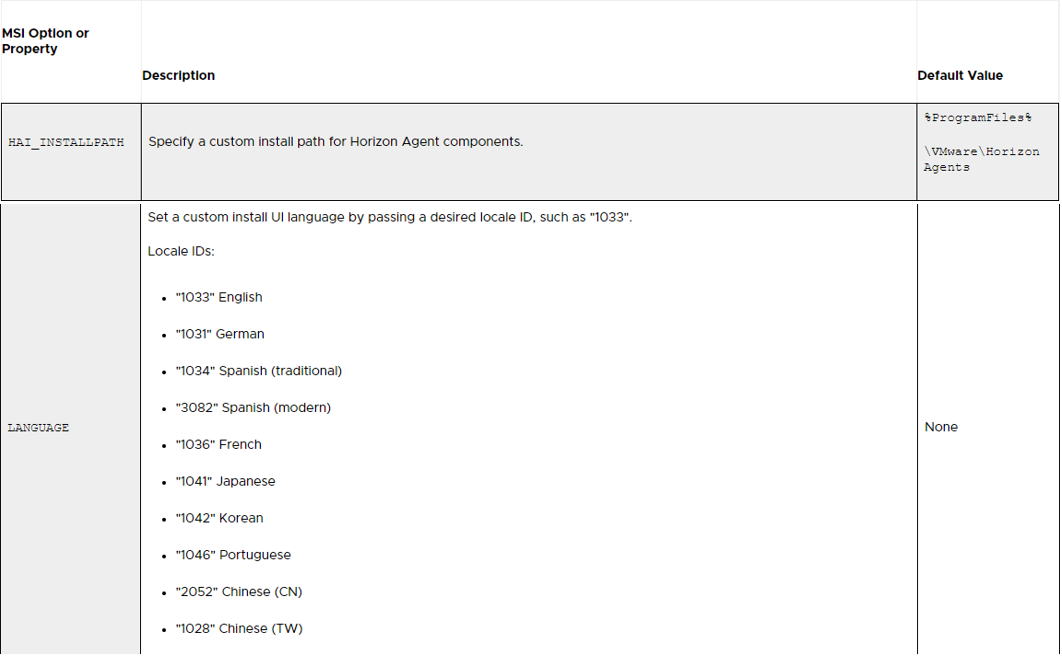Click the "3082" Spanish (modern) entry
Screen dimensions: 1062x657
pyautogui.click(x=252, y=408)
